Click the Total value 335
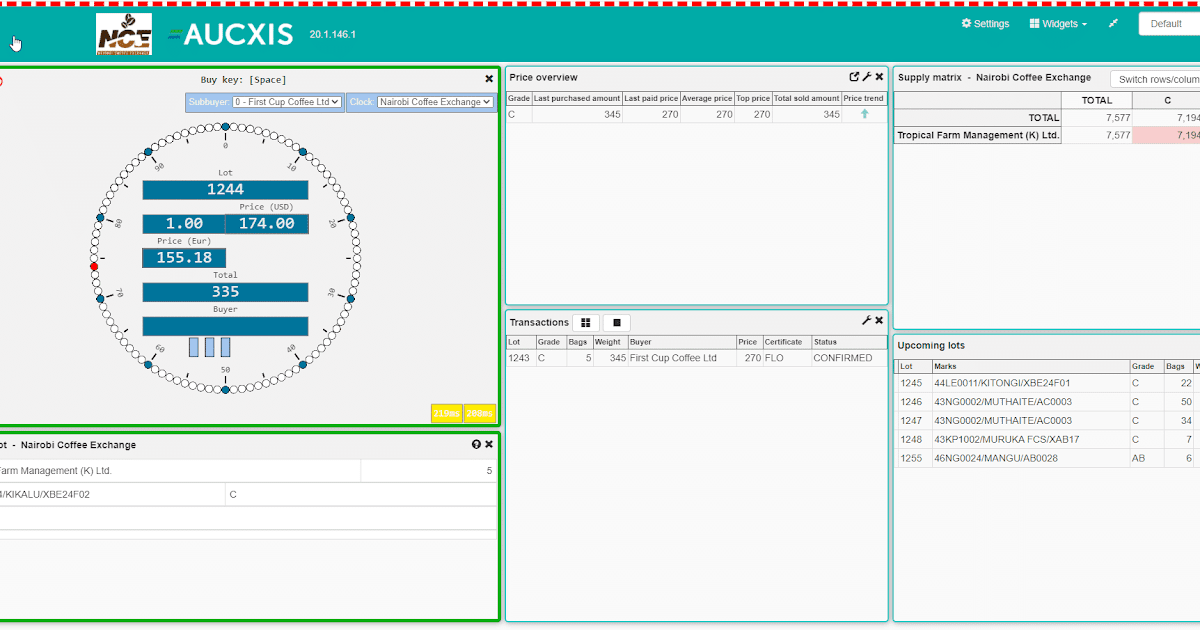1200x630 pixels. coord(225,292)
